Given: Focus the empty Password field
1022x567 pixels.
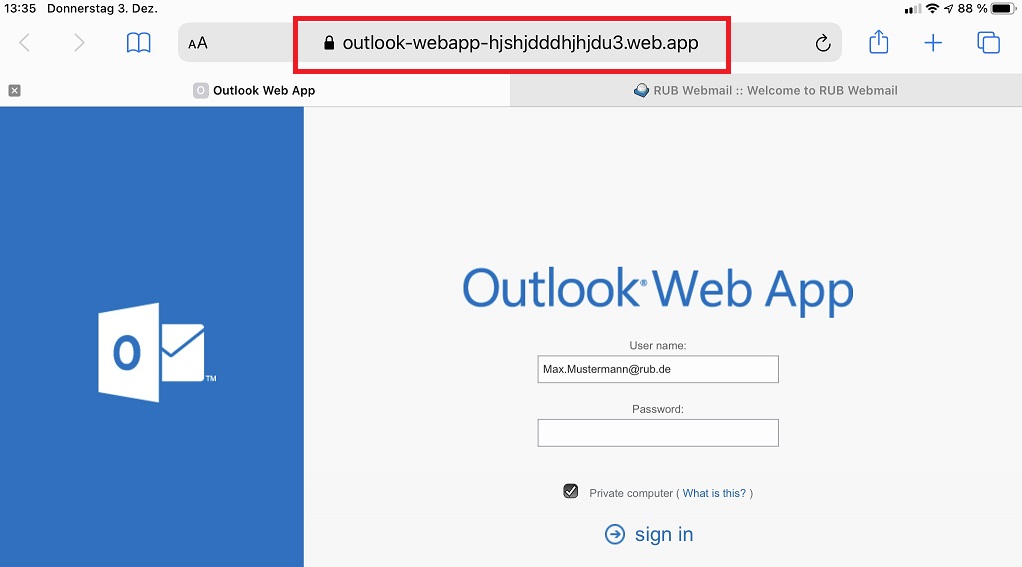Looking at the screenshot, I should coord(658,433).
